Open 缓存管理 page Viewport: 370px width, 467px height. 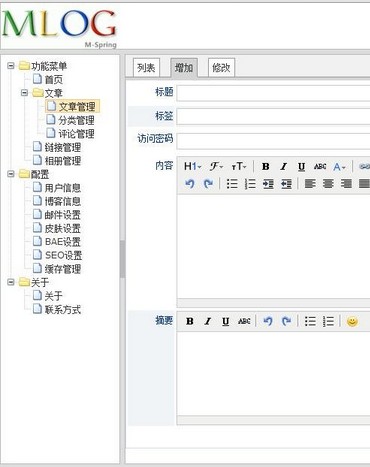[x=57, y=269]
